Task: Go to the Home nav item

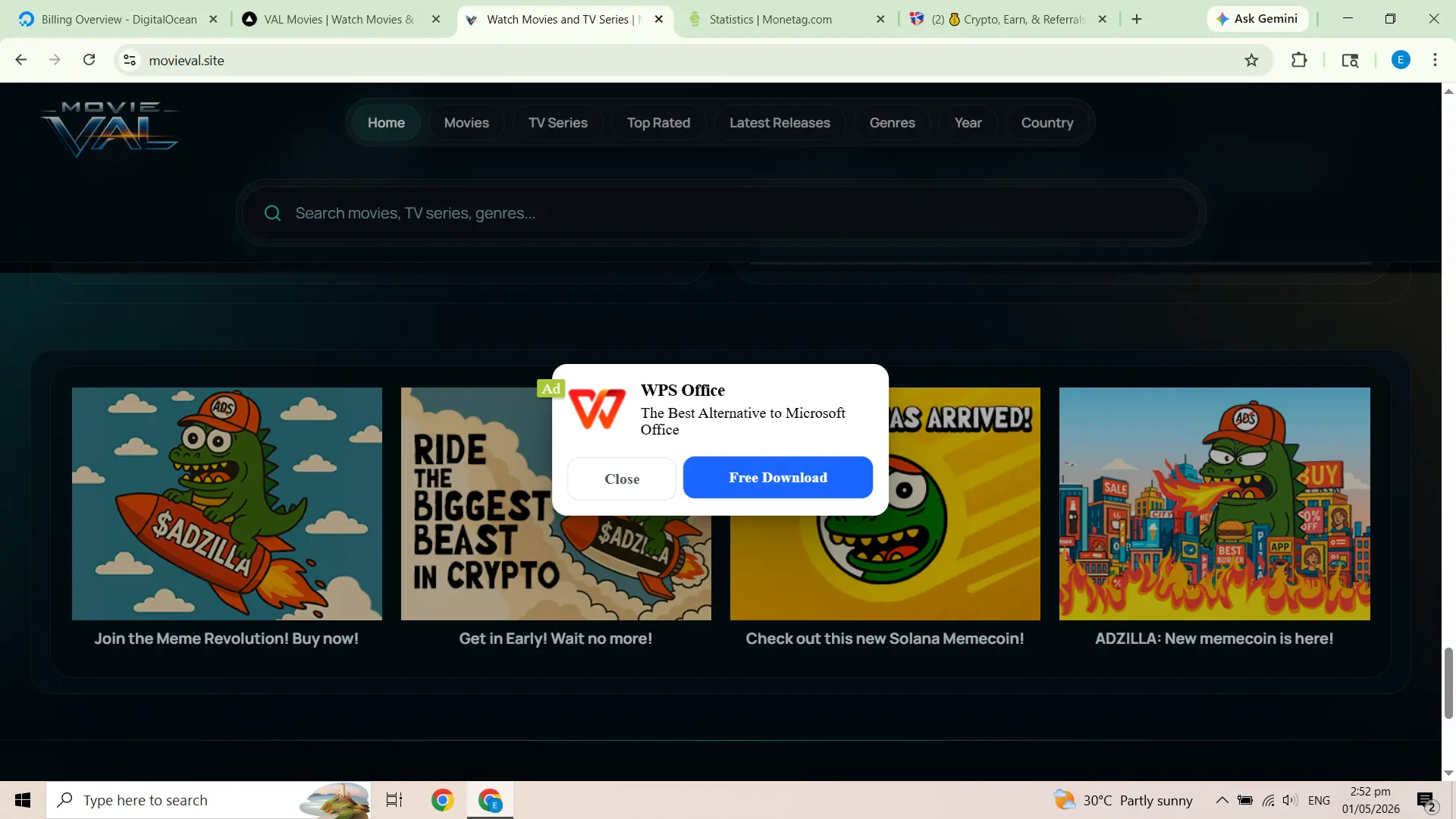Action: pyautogui.click(x=386, y=123)
